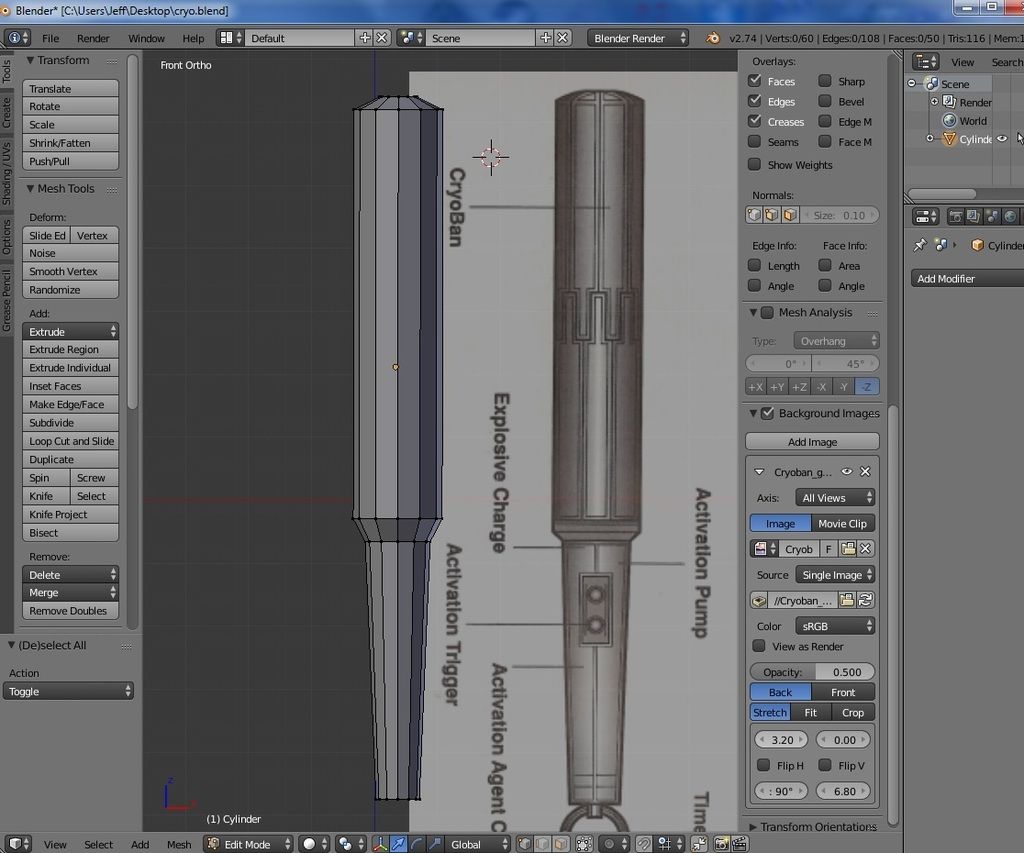Uncheck the Edges overlay checkbox
1024x853 pixels.
tap(755, 101)
